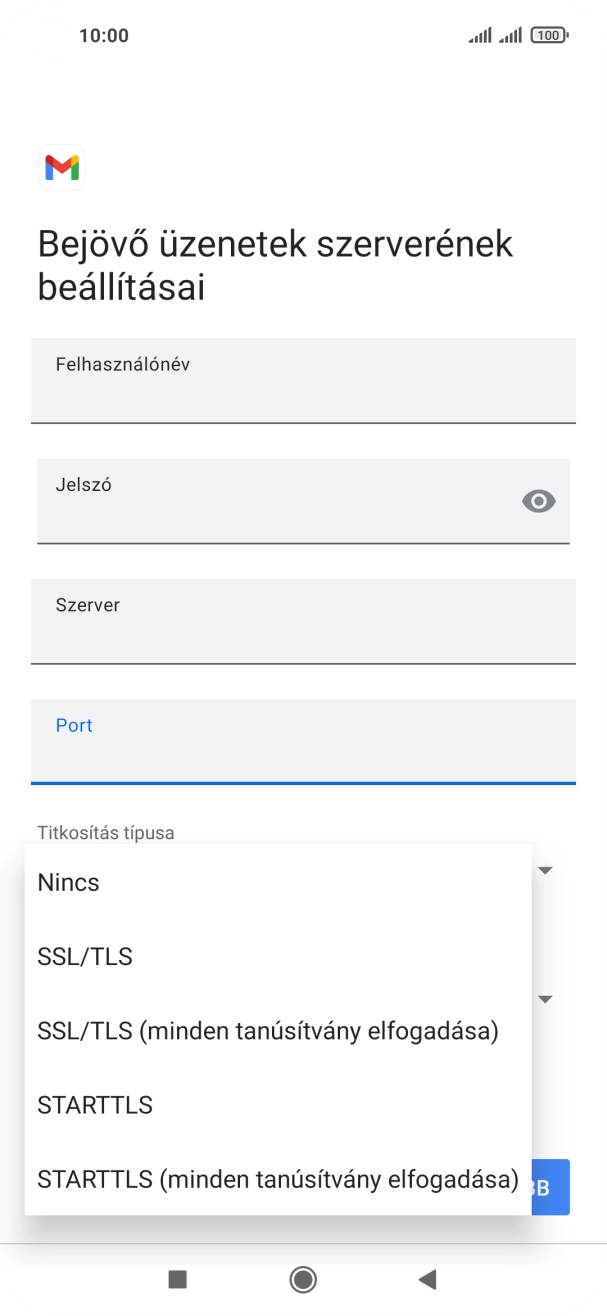Open the Titkosítás típusa dropdown arrow

(544, 870)
